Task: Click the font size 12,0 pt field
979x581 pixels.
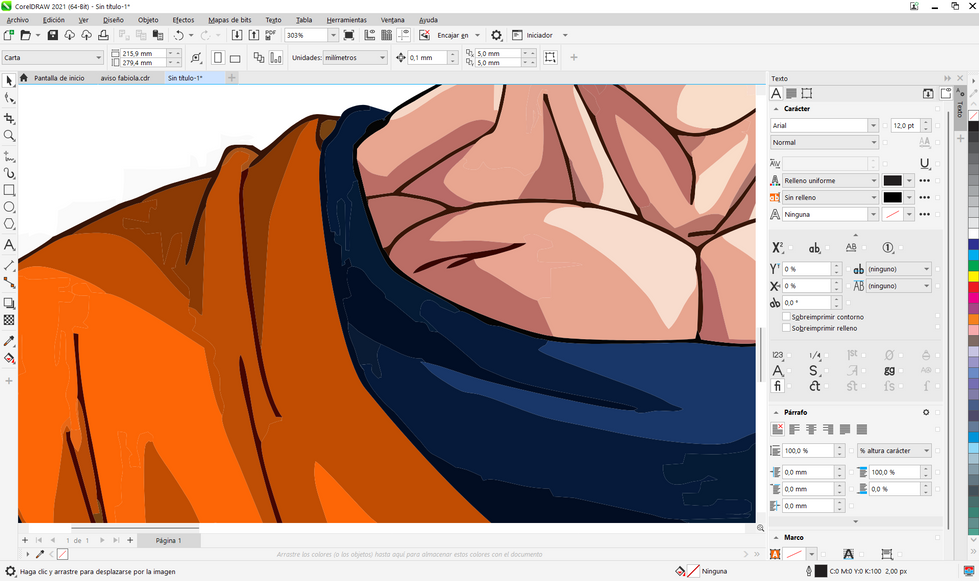Action: [905, 125]
